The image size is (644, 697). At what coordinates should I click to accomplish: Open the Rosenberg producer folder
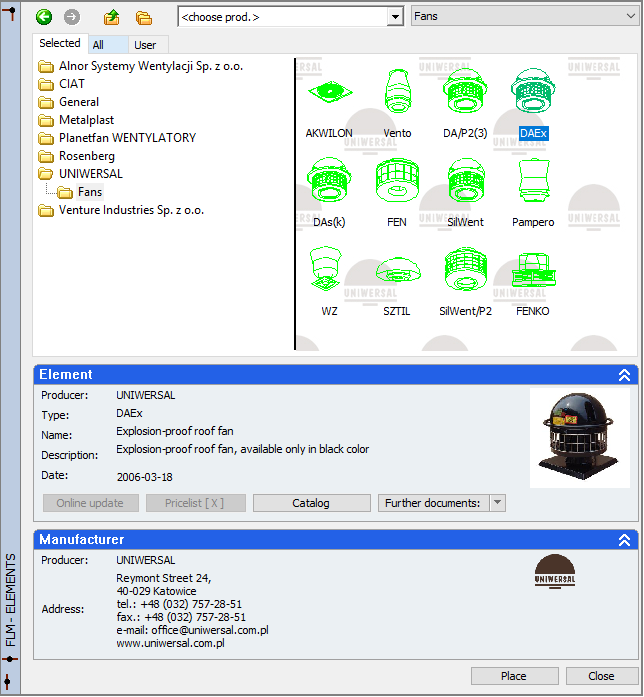(x=86, y=156)
